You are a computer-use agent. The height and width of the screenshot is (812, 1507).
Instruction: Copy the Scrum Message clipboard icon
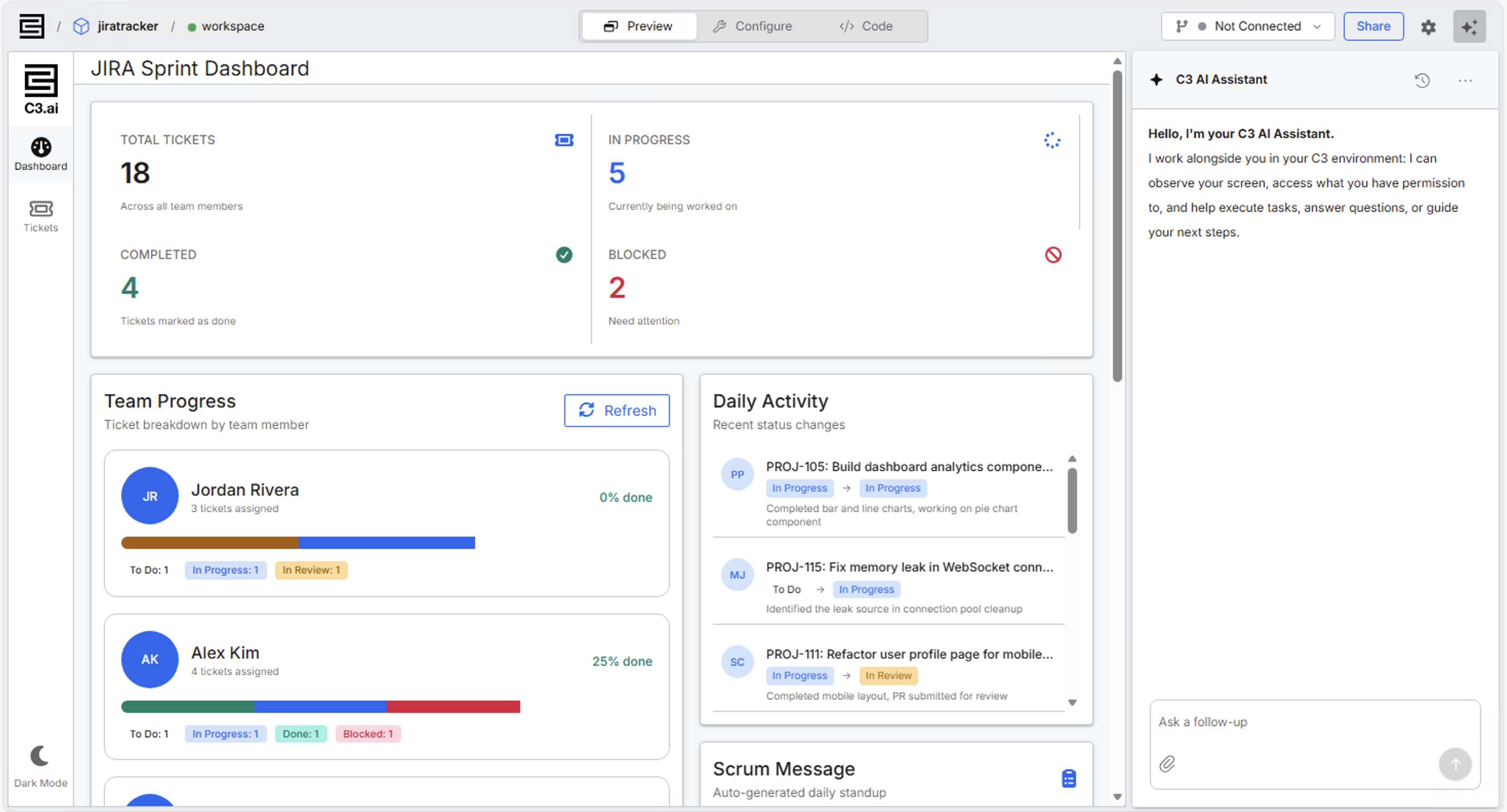pos(1068,779)
